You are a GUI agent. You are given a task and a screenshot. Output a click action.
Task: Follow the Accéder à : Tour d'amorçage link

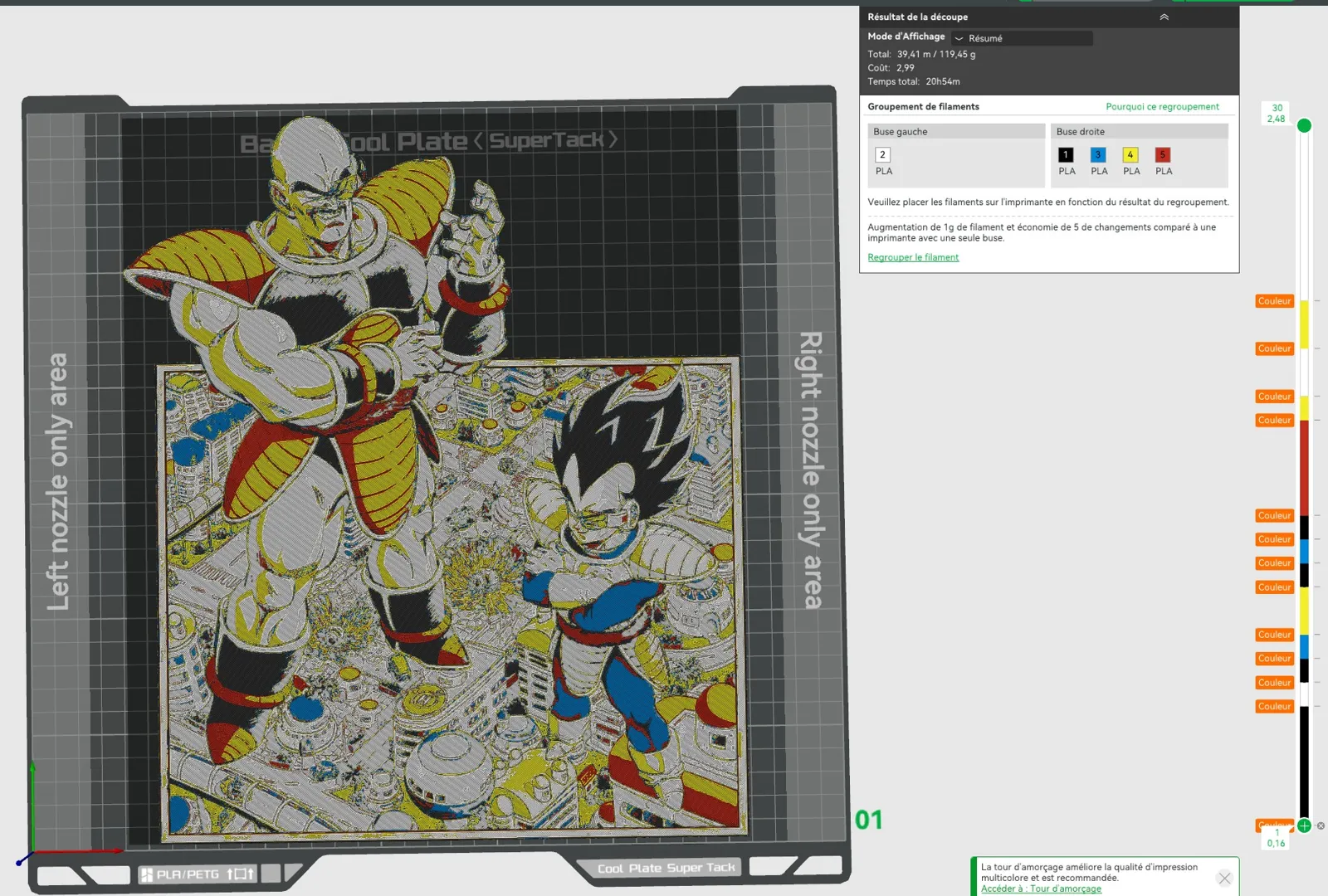pyautogui.click(x=1041, y=889)
